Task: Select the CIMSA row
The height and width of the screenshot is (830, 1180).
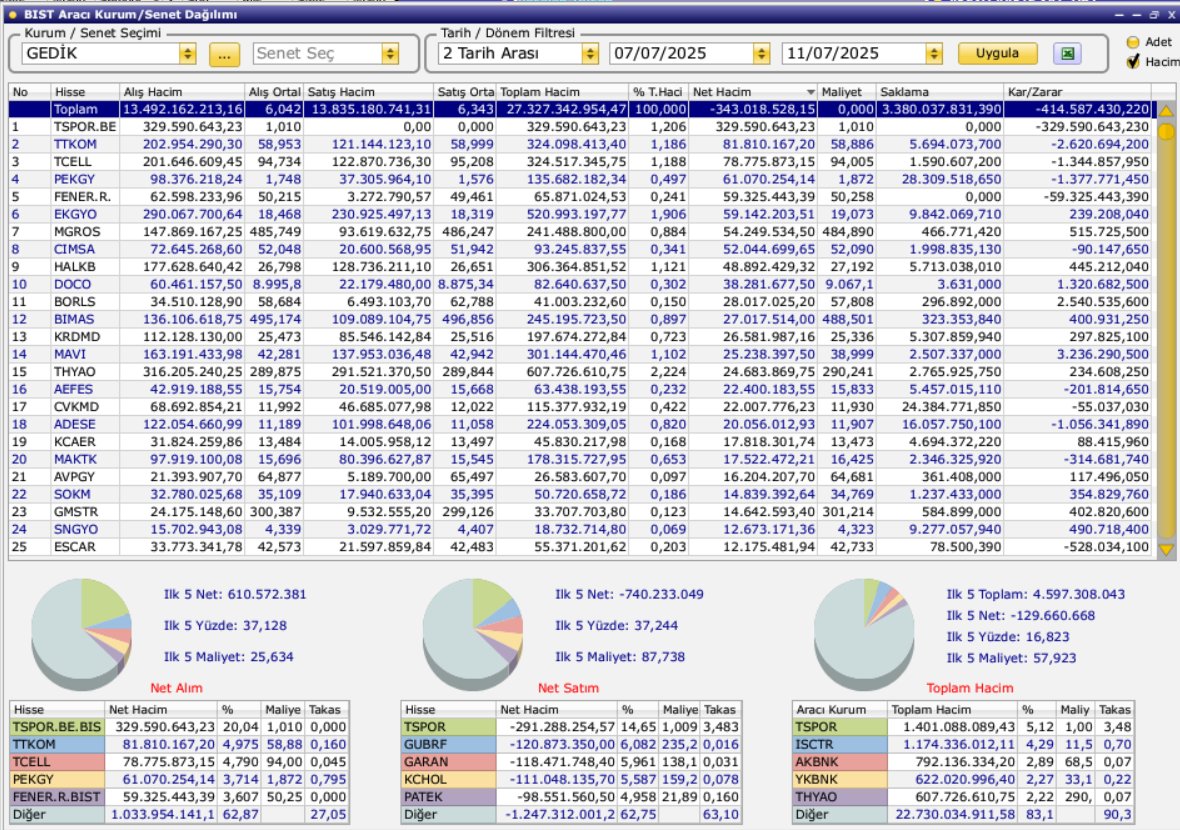Action: tap(580, 249)
